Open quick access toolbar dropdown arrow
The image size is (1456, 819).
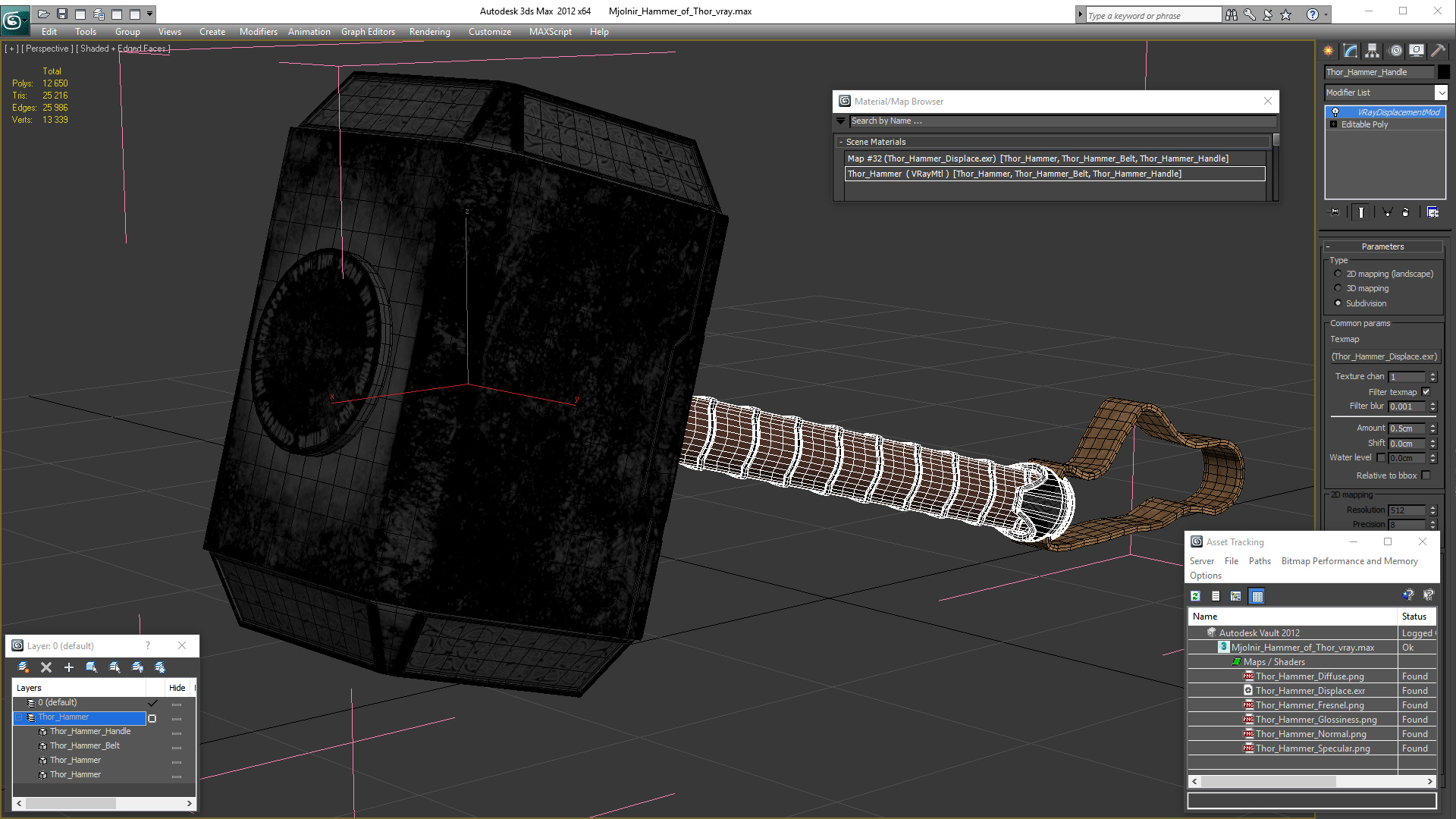[x=150, y=14]
